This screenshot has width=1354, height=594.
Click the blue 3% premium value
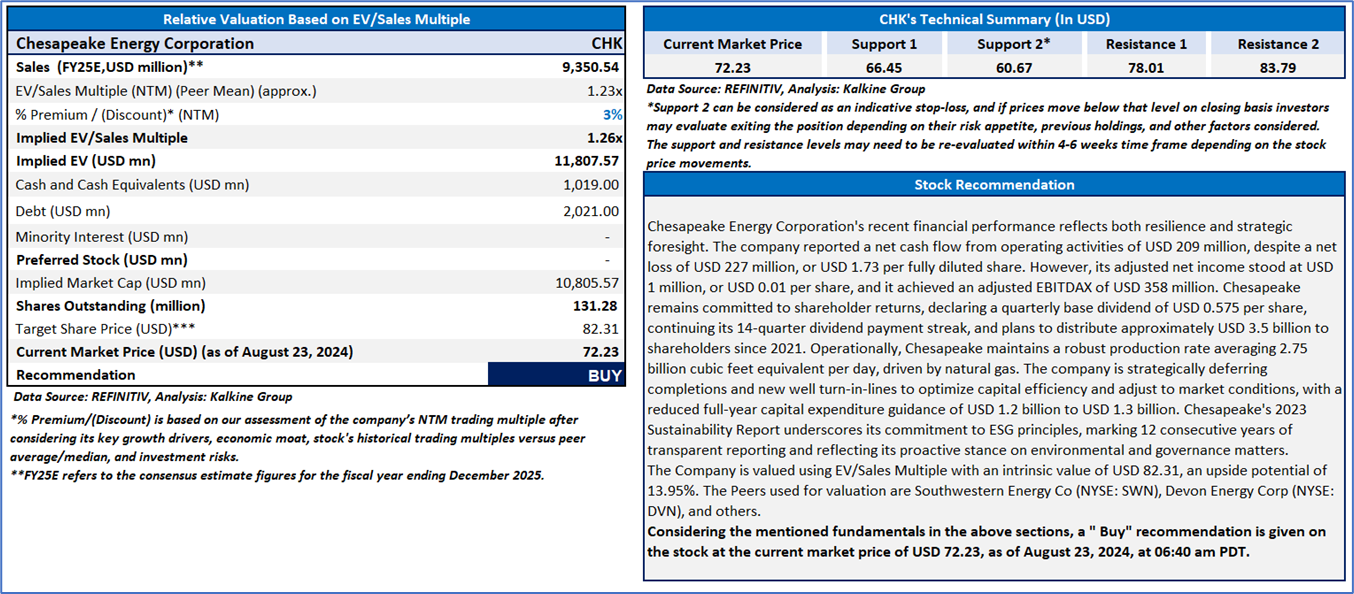612,114
